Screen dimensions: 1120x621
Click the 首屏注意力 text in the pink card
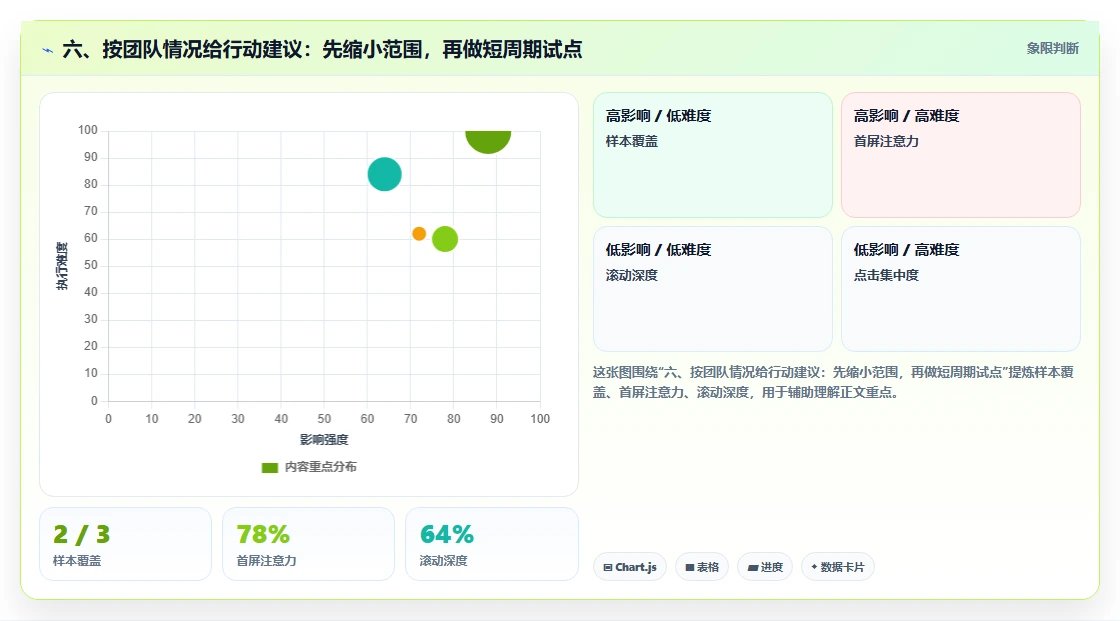click(x=886, y=141)
